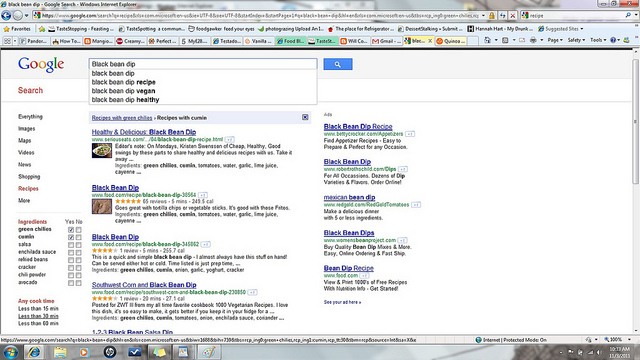Image resolution: width=640 pixels, height=360 pixels.
Task: Click the food.com 65 reviews recipe thumbnail
Action: pyautogui.click(x=102, y=207)
